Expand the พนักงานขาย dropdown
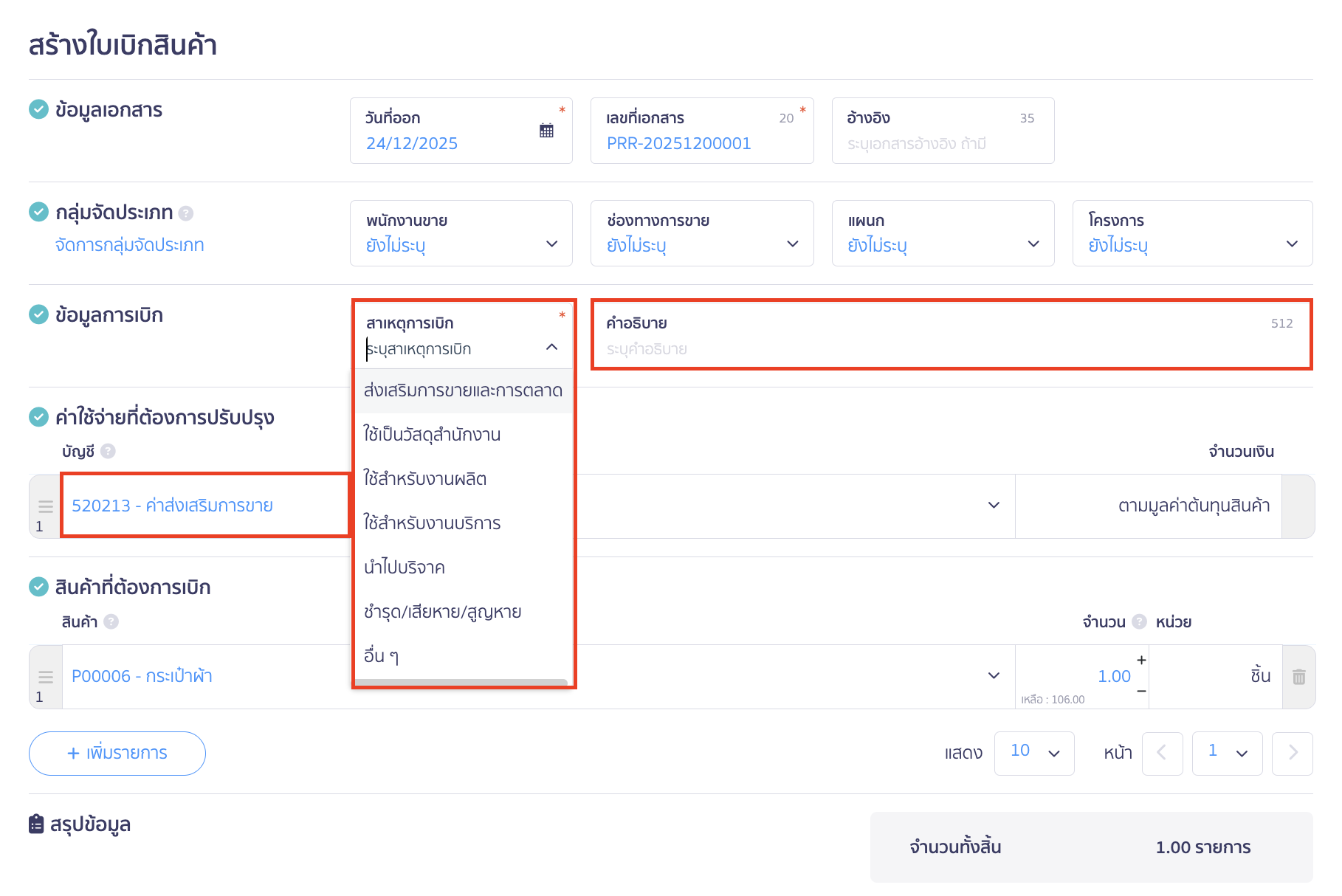The height and width of the screenshot is (896, 1342). pyautogui.click(x=461, y=234)
